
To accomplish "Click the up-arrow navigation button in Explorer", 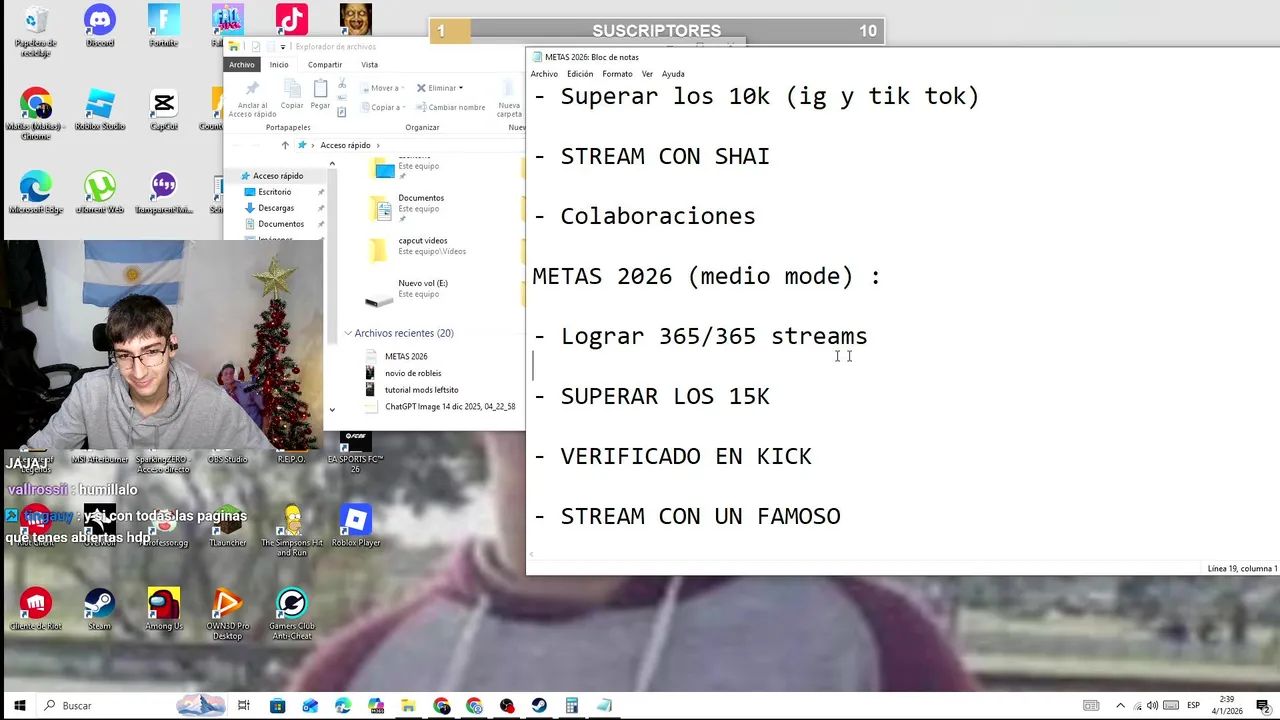I will (x=285, y=145).
